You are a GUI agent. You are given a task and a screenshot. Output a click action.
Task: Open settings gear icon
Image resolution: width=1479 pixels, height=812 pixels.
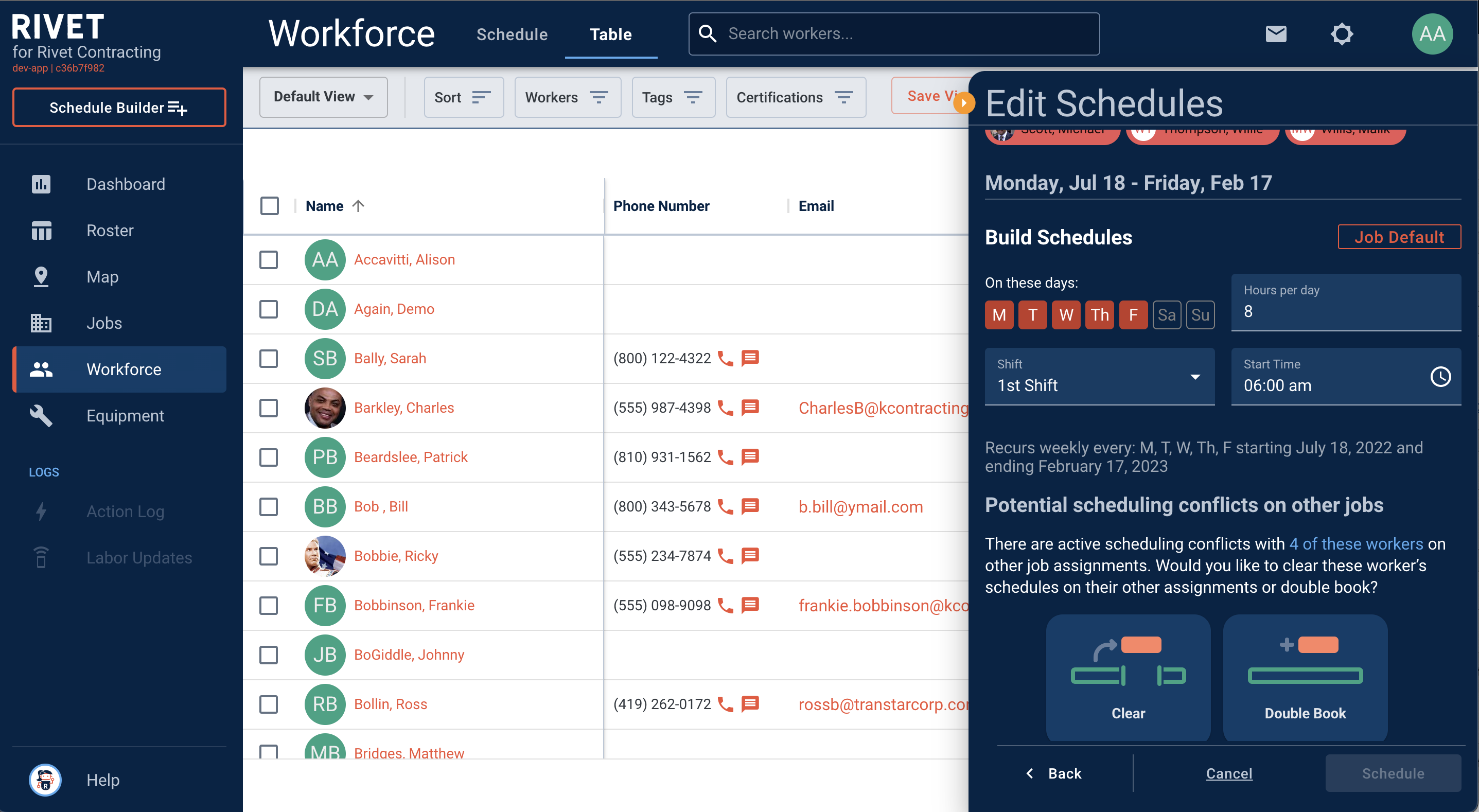(x=1341, y=34)
